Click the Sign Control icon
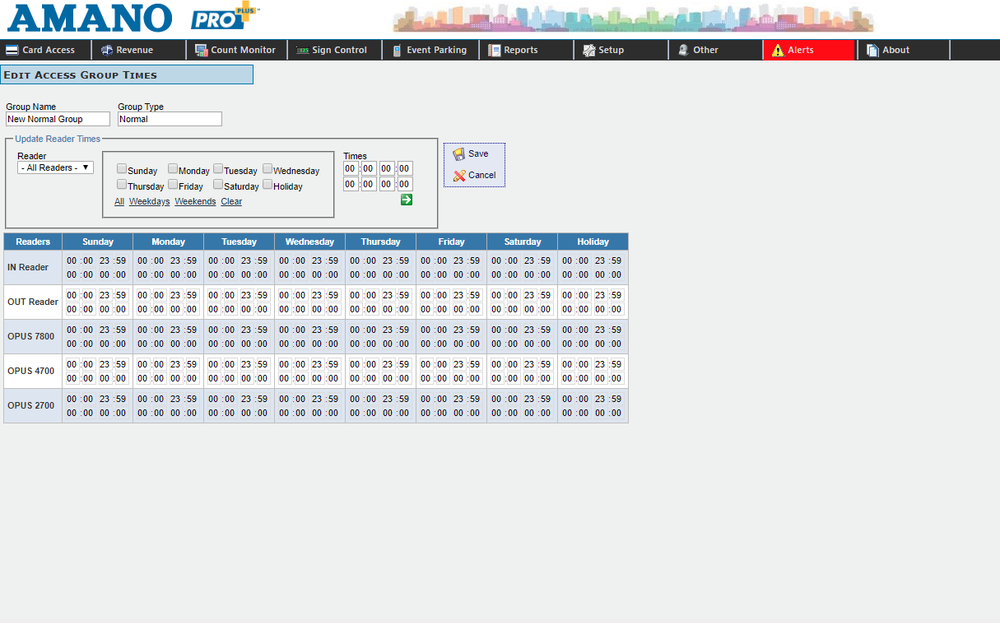Viewport: 1000px width, 623px height. (302, 50)
